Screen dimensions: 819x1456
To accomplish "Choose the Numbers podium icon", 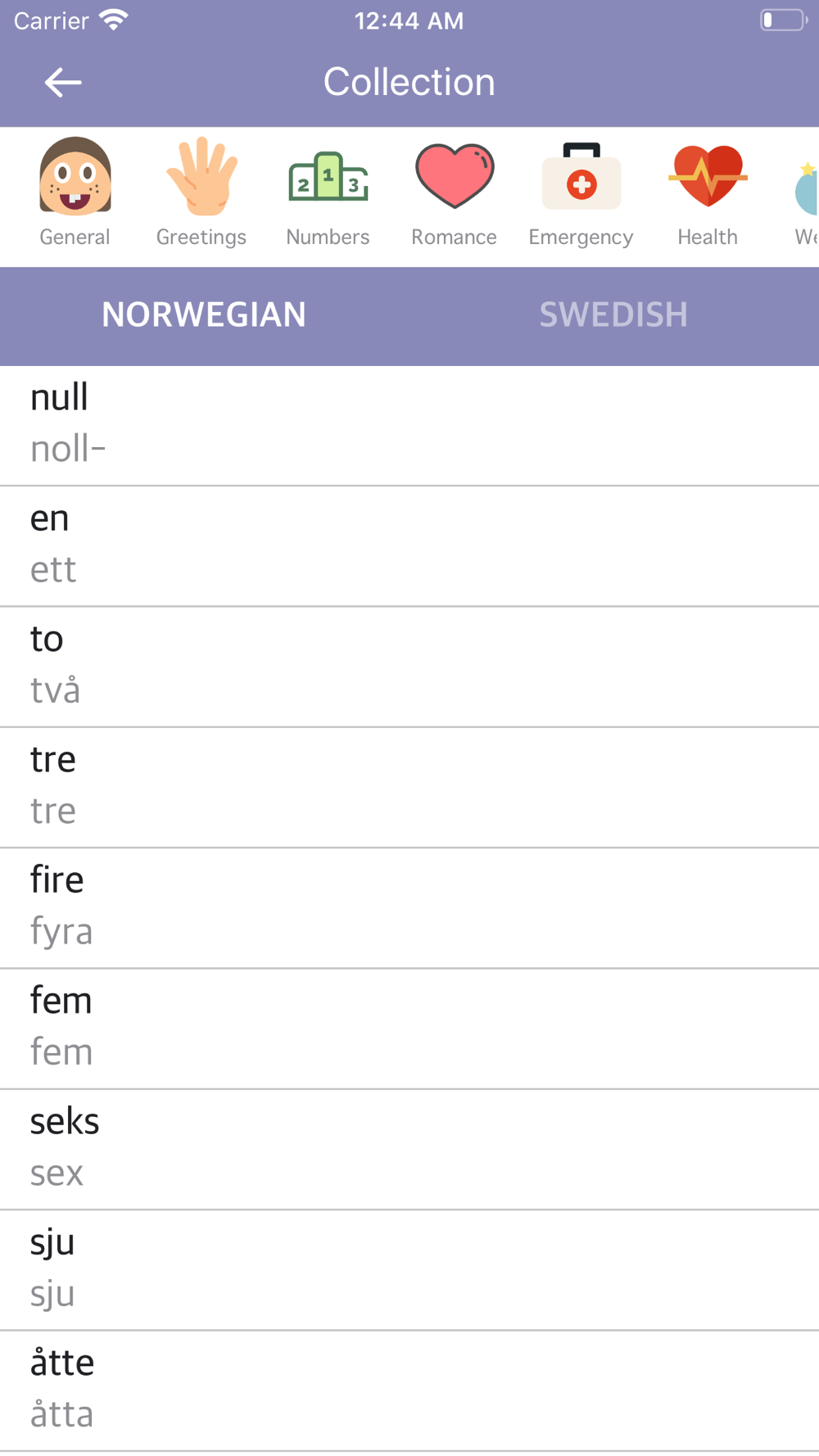I will point(328,176).
